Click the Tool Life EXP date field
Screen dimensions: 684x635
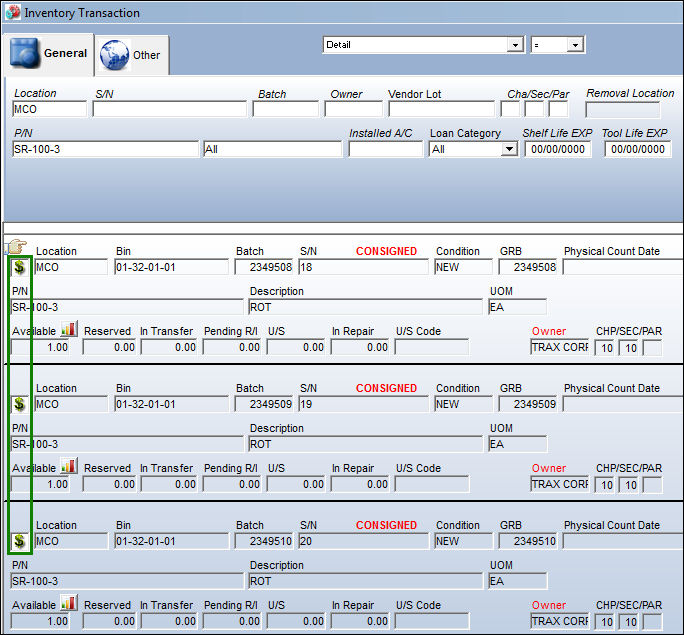[x=638, y=149]
